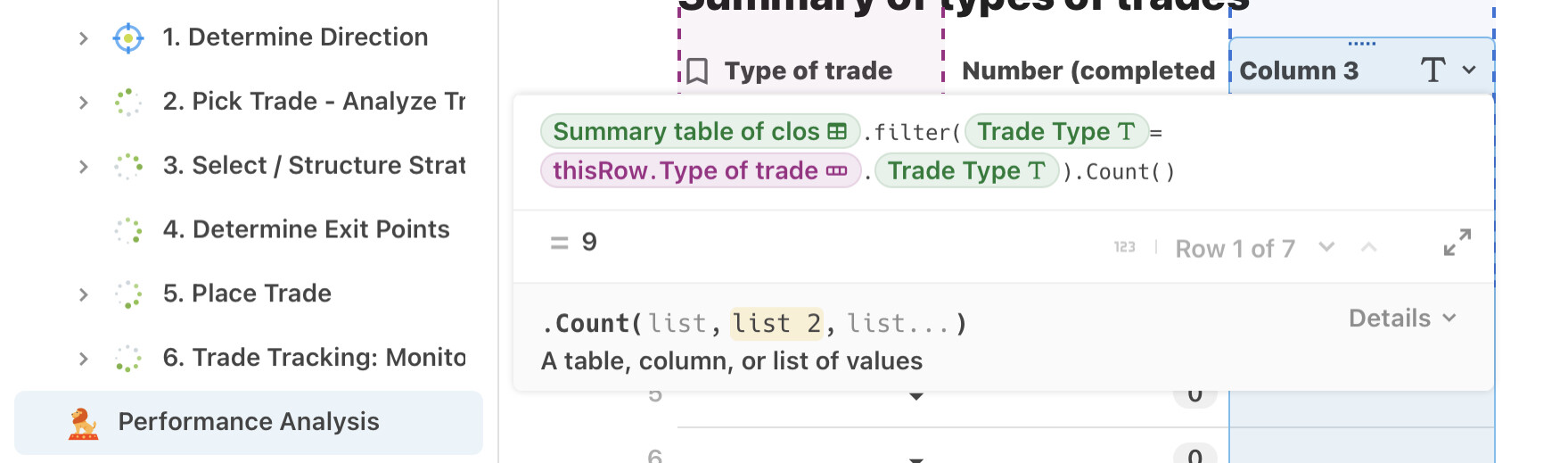This screenshot has height=463, width=1568.
Task: Click the Performance Analysis lion icon
Action: pyautogui.click(x=84, y=423)
